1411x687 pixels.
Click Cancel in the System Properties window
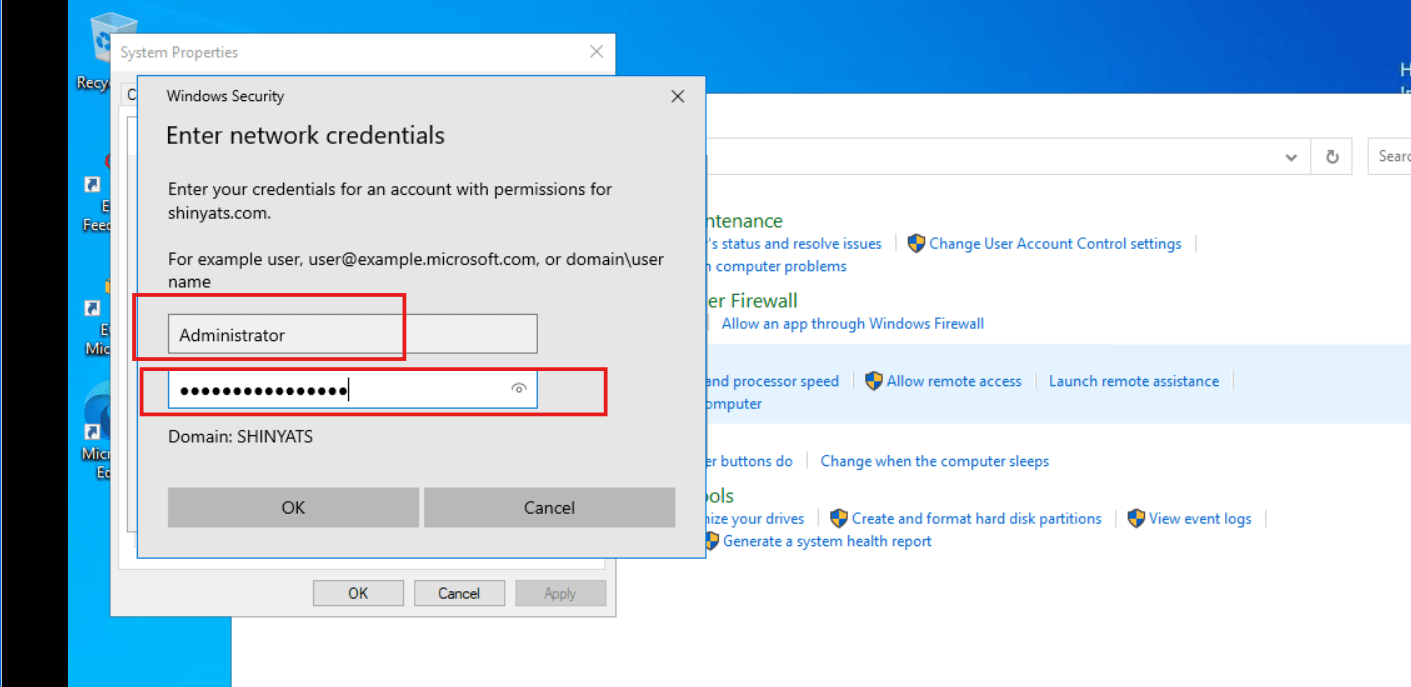point(459,593)
